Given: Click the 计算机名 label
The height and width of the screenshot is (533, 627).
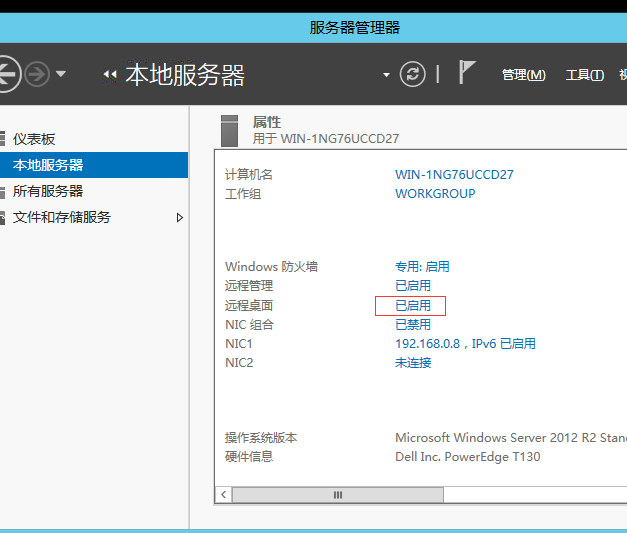Looking at the screenshot, I should click(249, 175).
